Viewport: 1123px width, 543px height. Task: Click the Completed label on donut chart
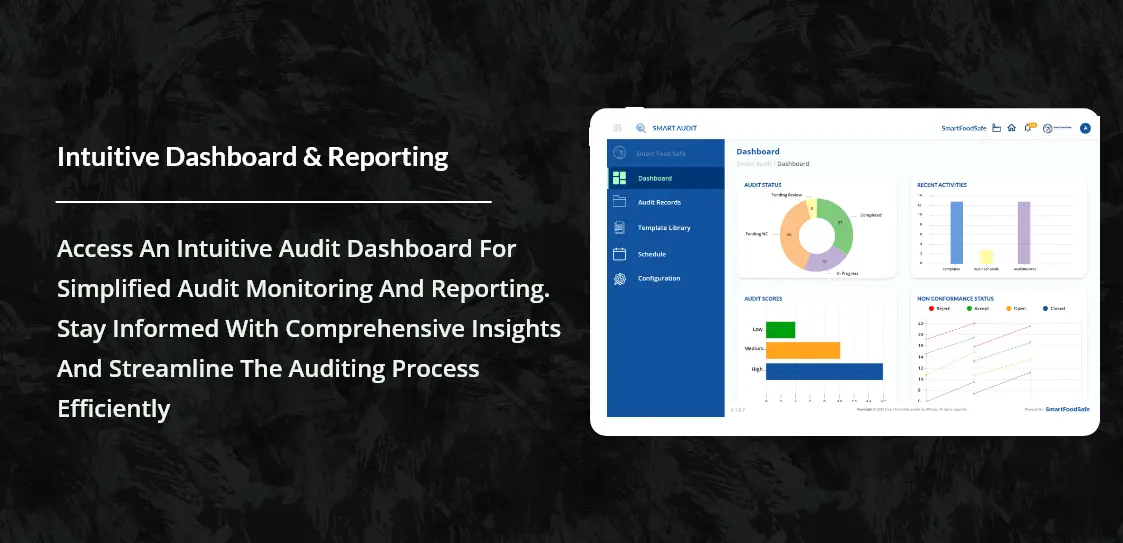pos(871,215)
